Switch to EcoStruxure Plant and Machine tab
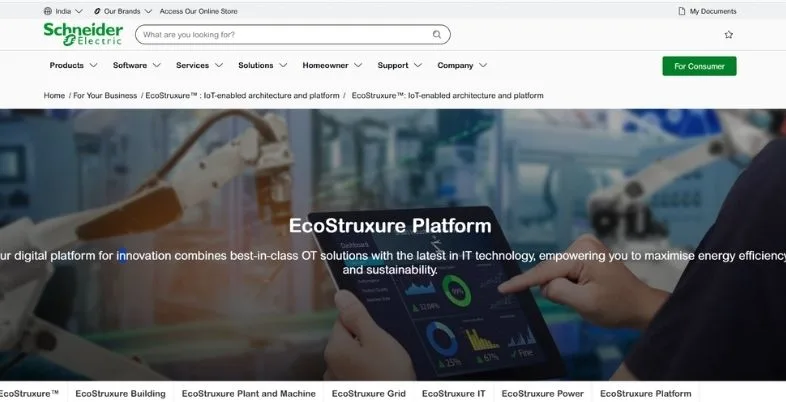The image size is (786, 402). point(249,393)
